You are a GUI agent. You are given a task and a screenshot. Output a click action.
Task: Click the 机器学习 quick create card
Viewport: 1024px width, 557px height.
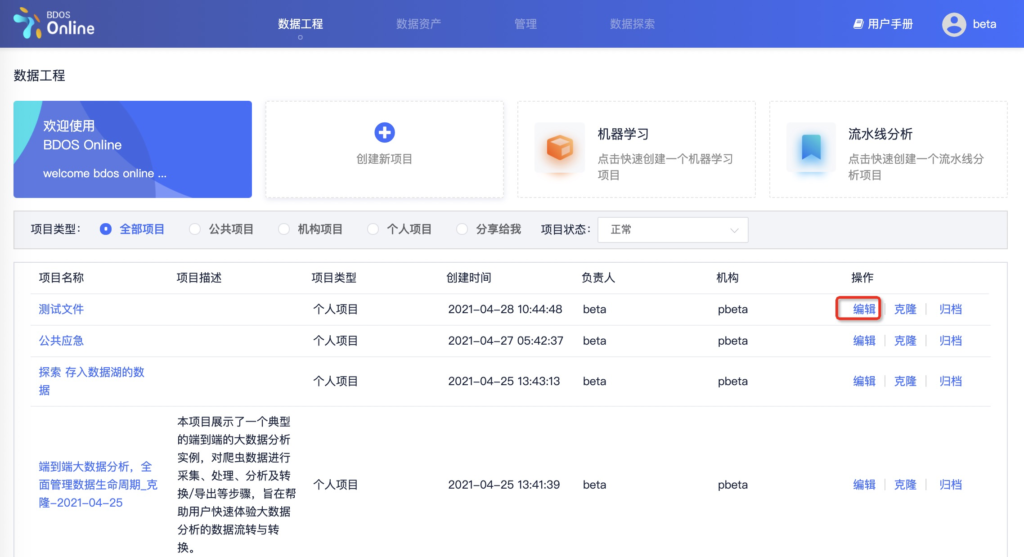636,149
